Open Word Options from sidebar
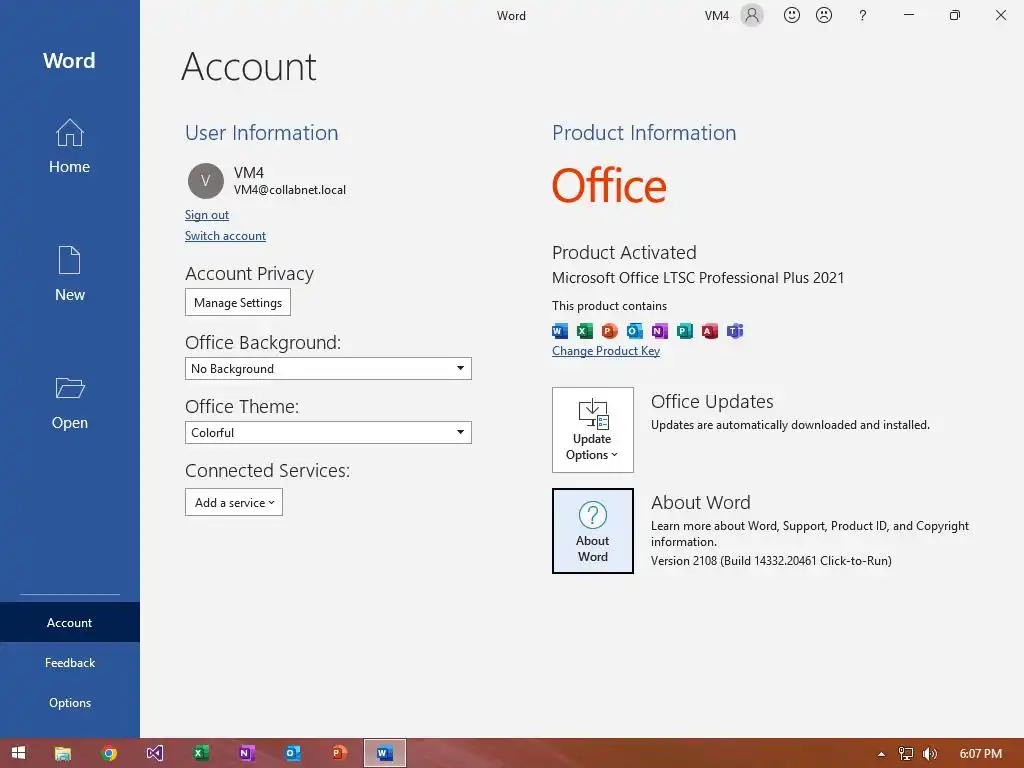 [69, 703]
